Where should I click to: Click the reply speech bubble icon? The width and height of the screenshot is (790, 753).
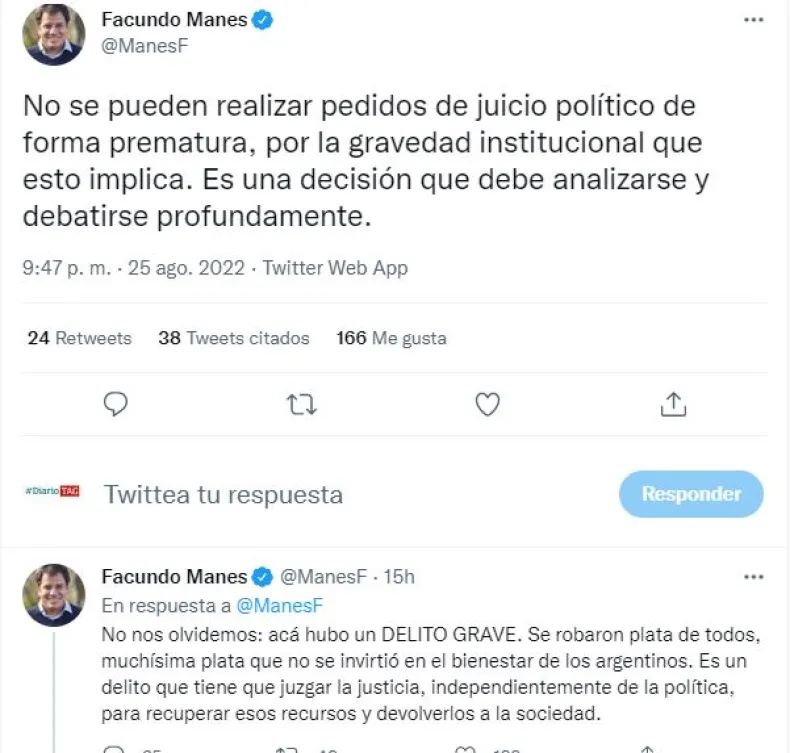click(x=117, y=404)
